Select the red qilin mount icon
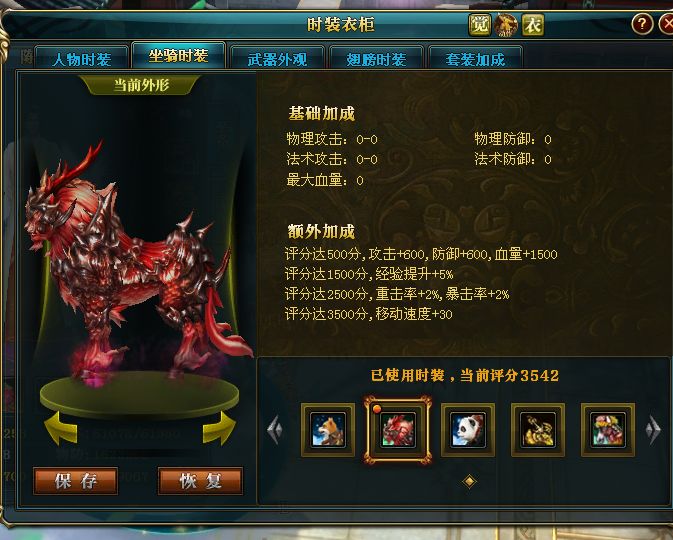 (x=397, y=430)
